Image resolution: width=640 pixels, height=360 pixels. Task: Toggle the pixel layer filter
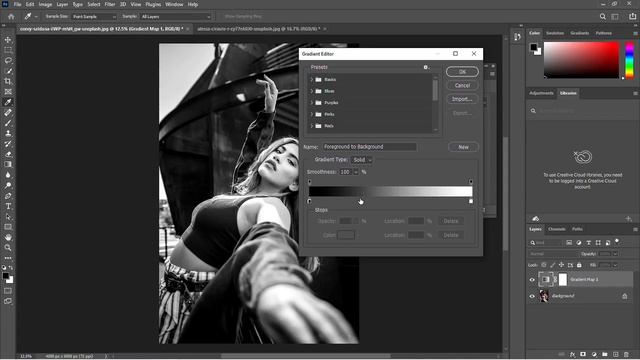pyautogui.click(x=569, y=242)
